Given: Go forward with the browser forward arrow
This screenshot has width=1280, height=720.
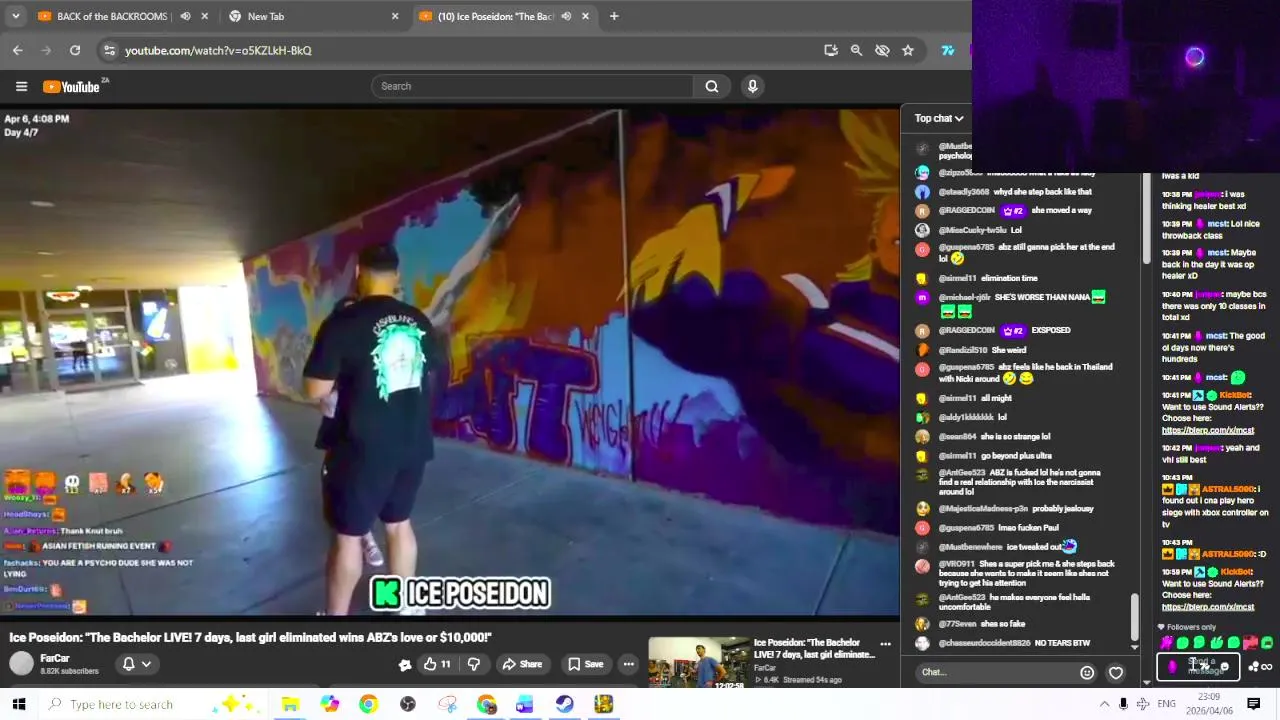Looking at the screenshot, I should [46, 50].
